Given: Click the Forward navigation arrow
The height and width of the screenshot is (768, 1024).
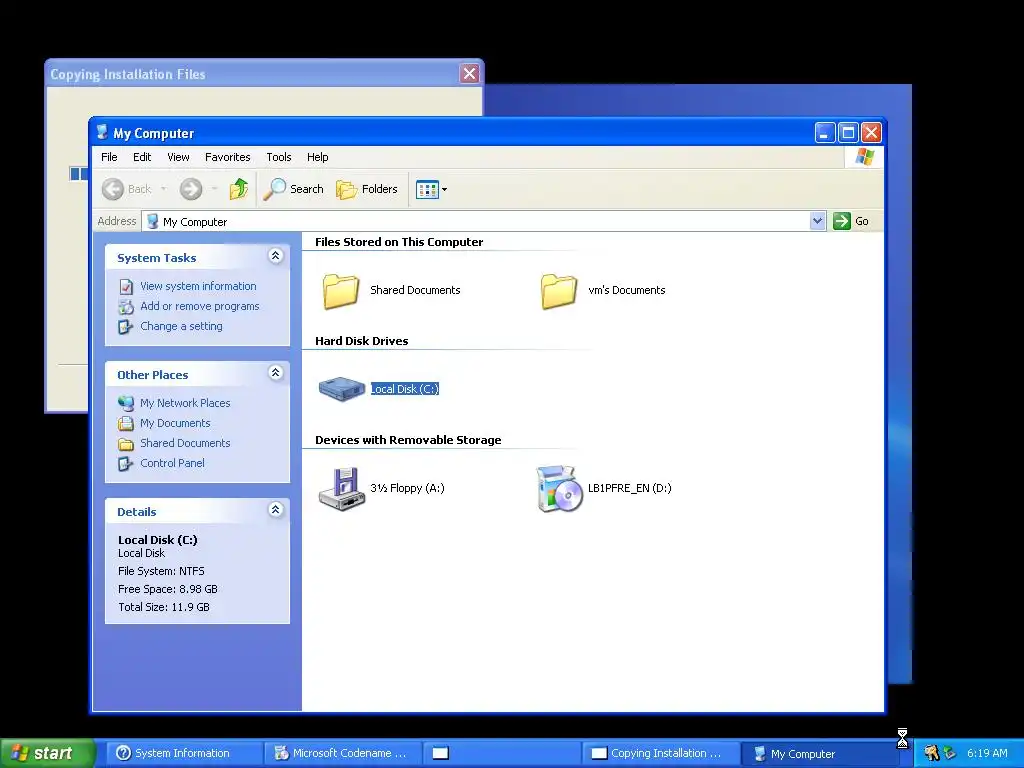Looking at the screenshot, I should [191, 189].
